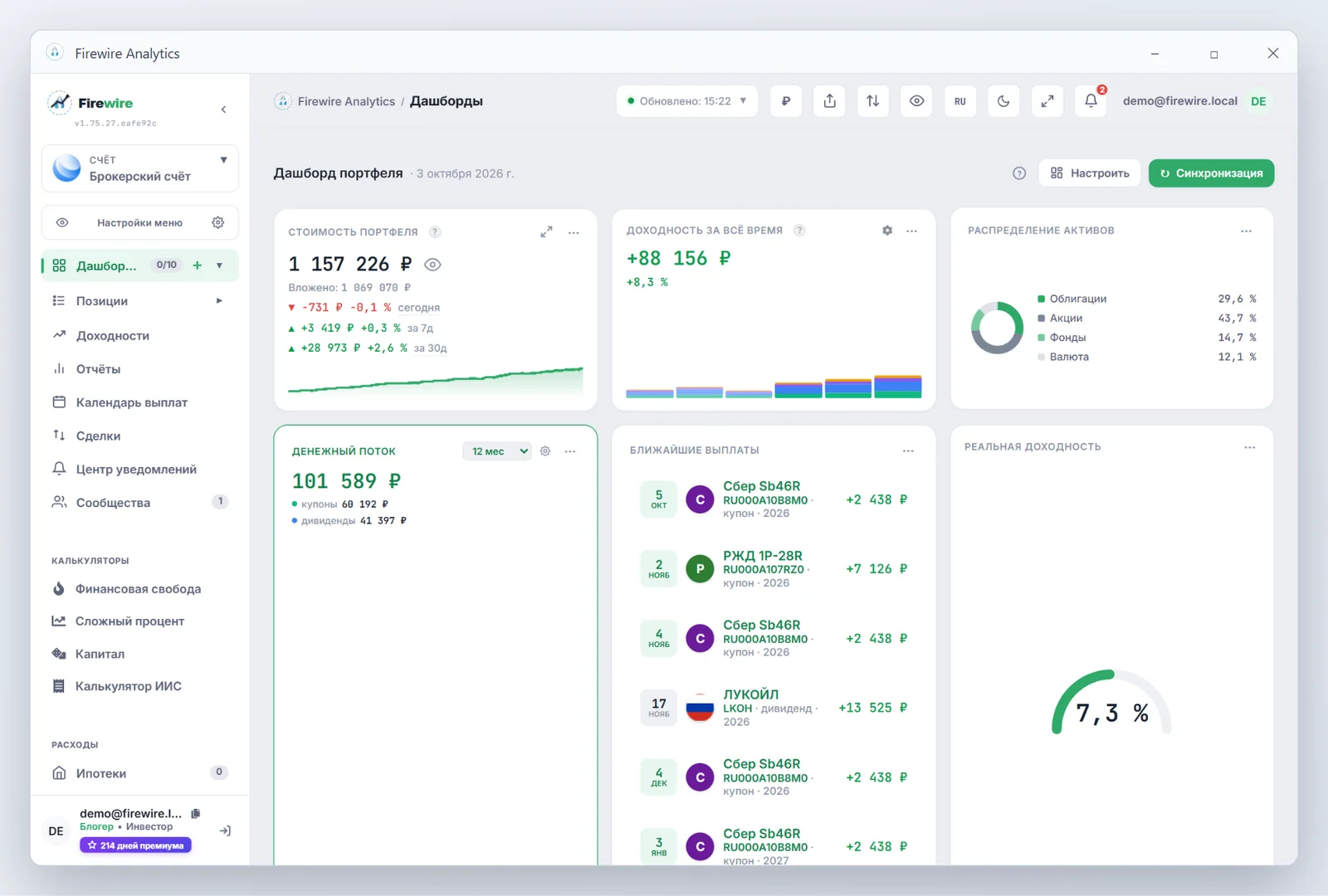Expand the Стоимость портфеля card
The height and width of the screenshot is (896, 1328).
coord(546,232)
